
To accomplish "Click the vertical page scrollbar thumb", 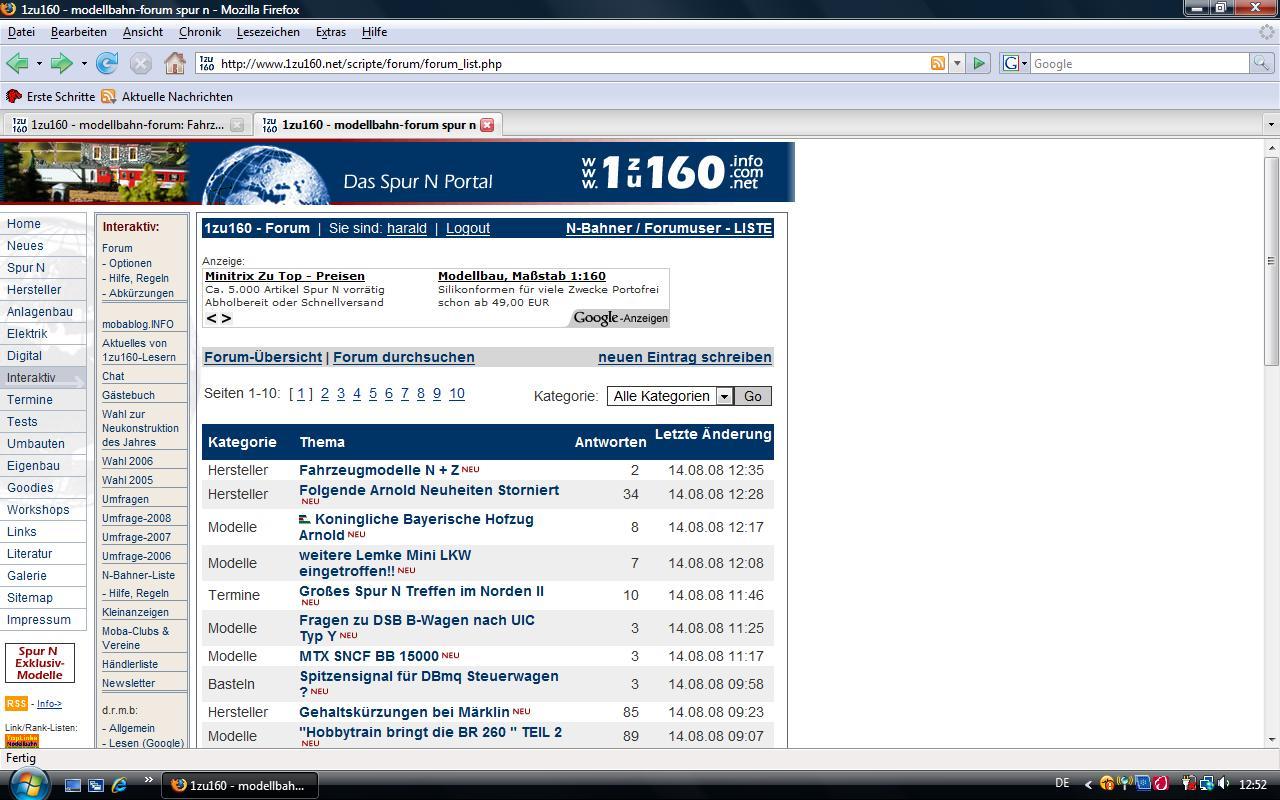I will click(1271, 260).
